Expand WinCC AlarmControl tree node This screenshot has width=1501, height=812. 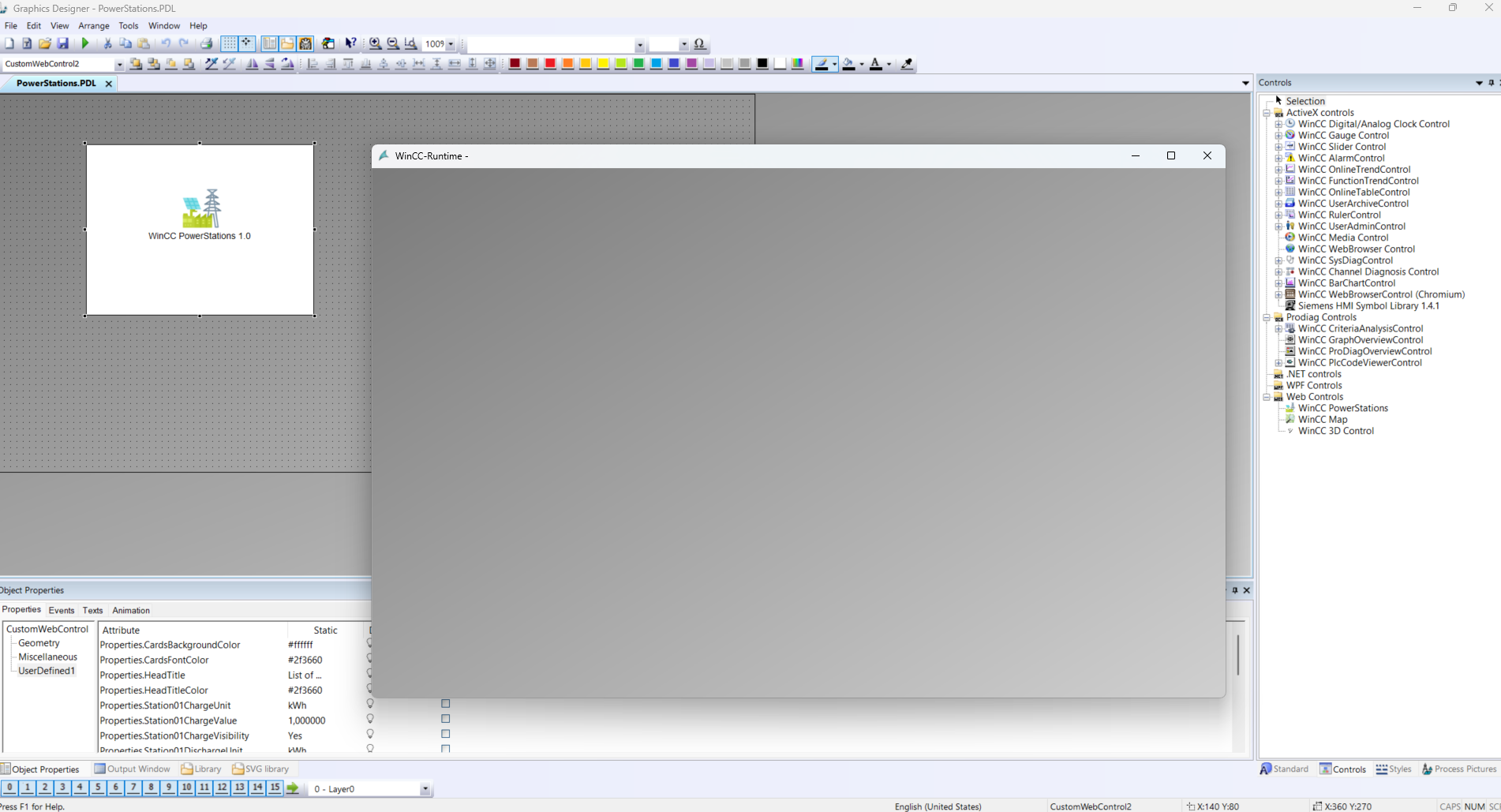(x=1278, y=159)
